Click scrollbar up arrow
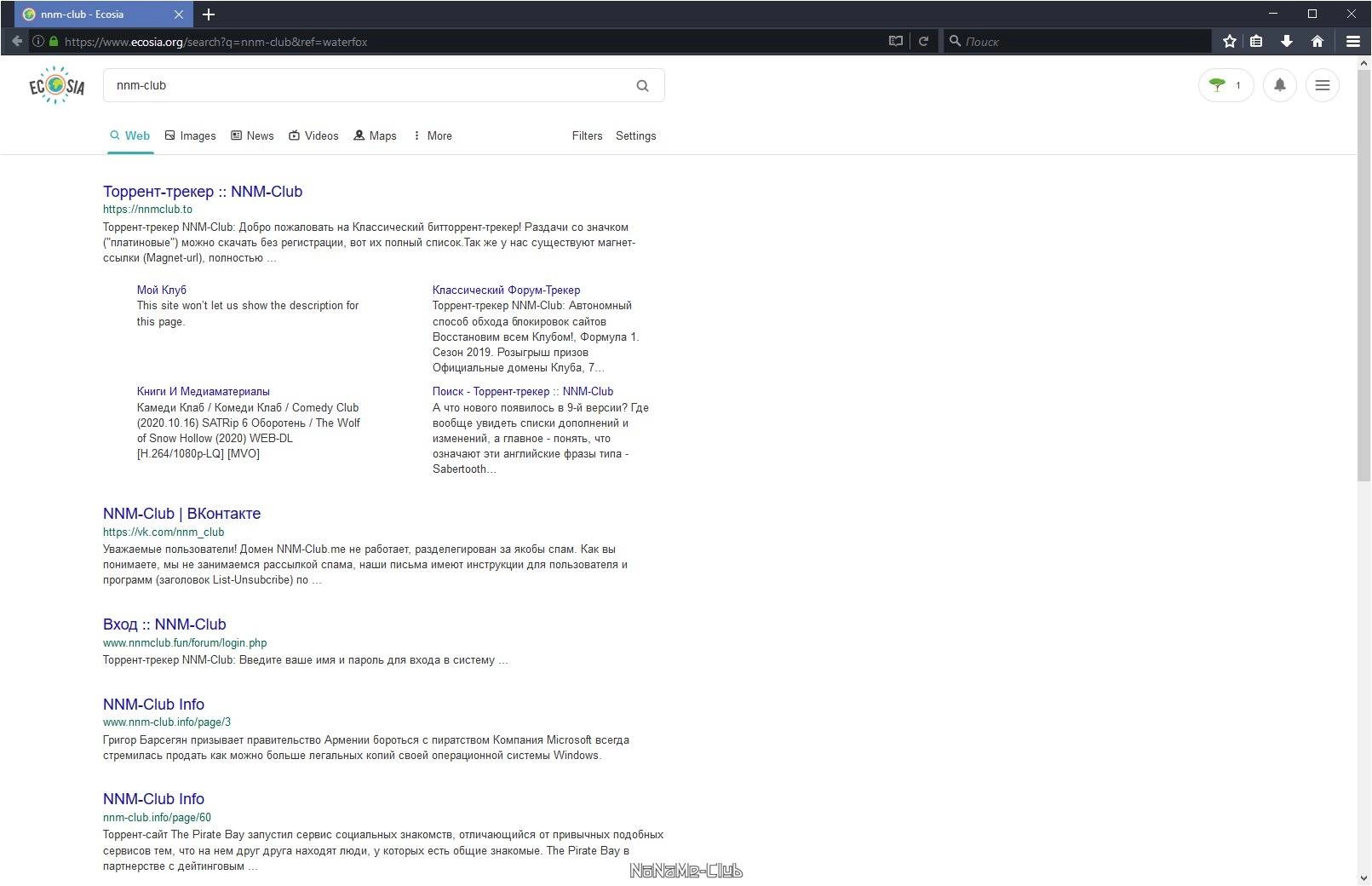The image size is (1372, 886). (1363, 62)
